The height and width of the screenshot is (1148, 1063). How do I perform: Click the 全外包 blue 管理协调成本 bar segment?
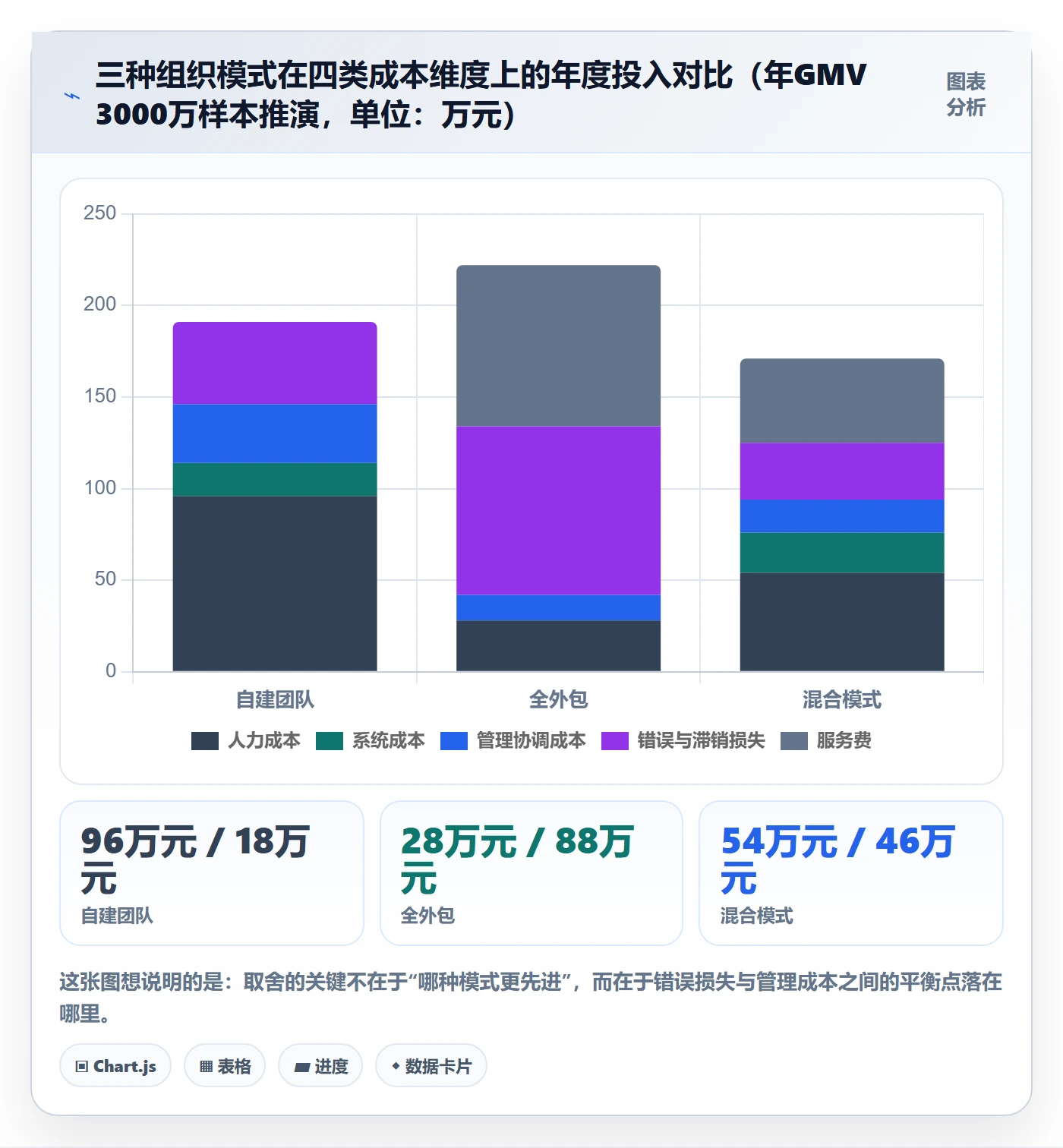558,608
